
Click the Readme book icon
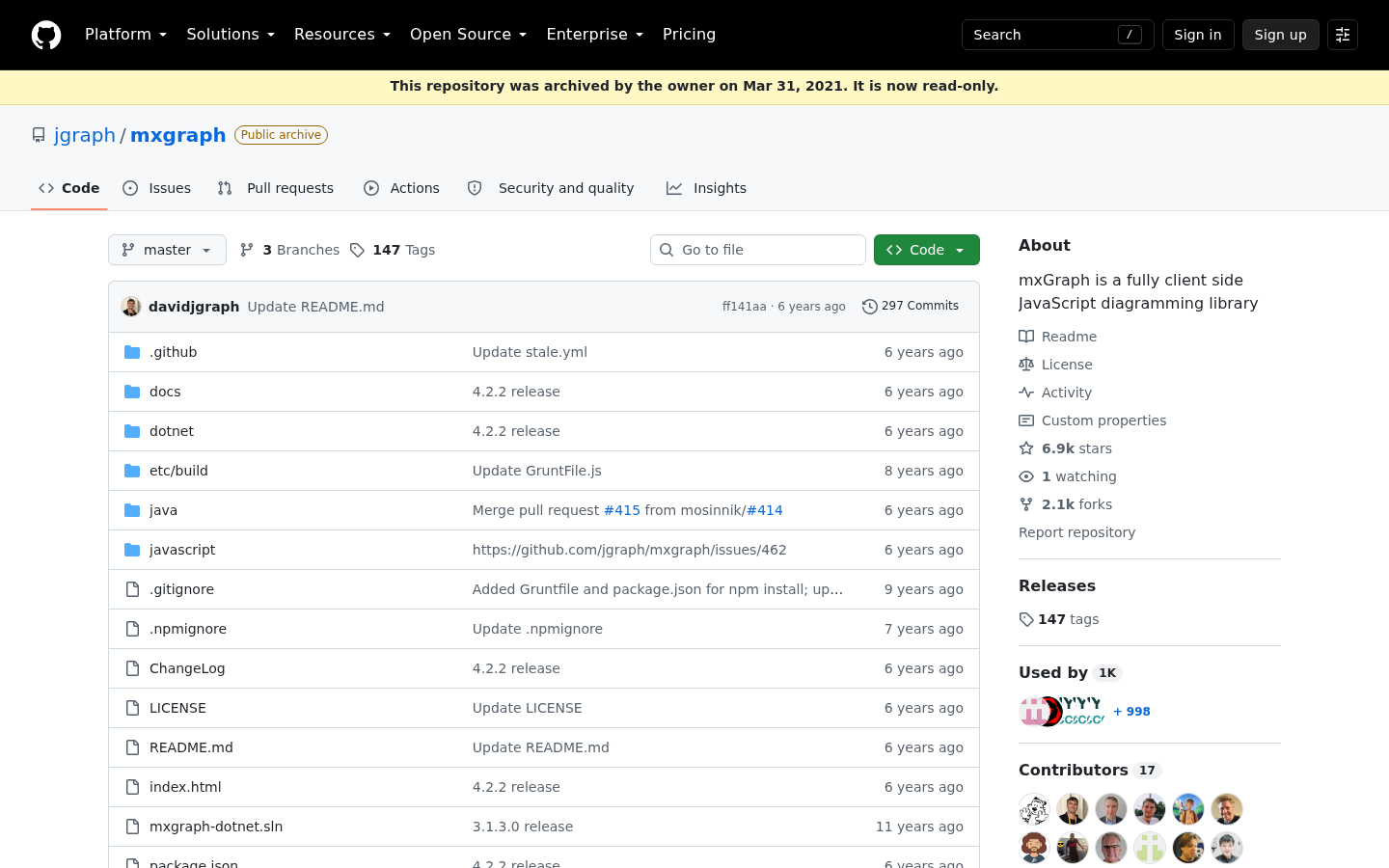(x=1026, y=337)
